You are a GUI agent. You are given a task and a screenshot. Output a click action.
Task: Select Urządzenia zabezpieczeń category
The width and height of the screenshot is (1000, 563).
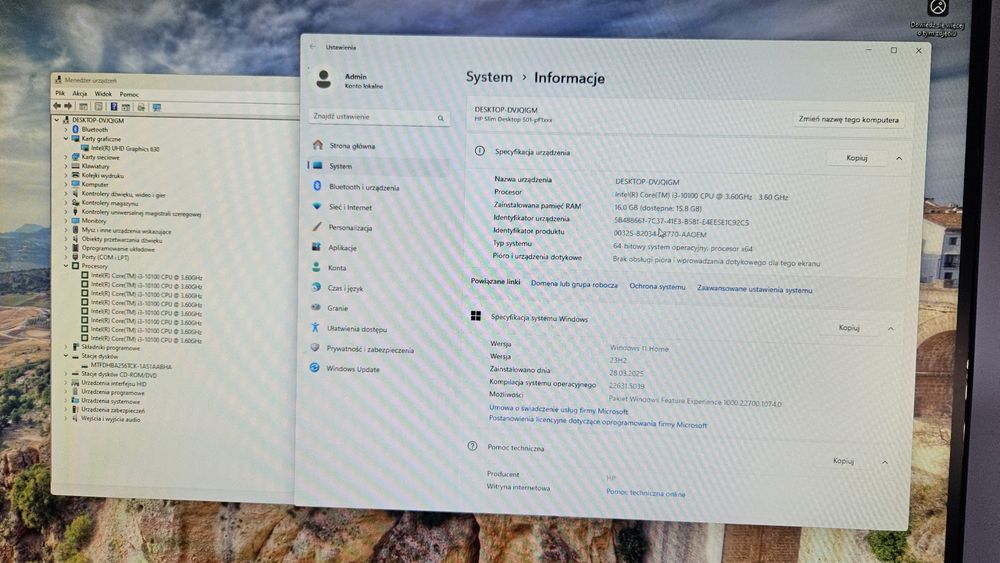(113, 410)
